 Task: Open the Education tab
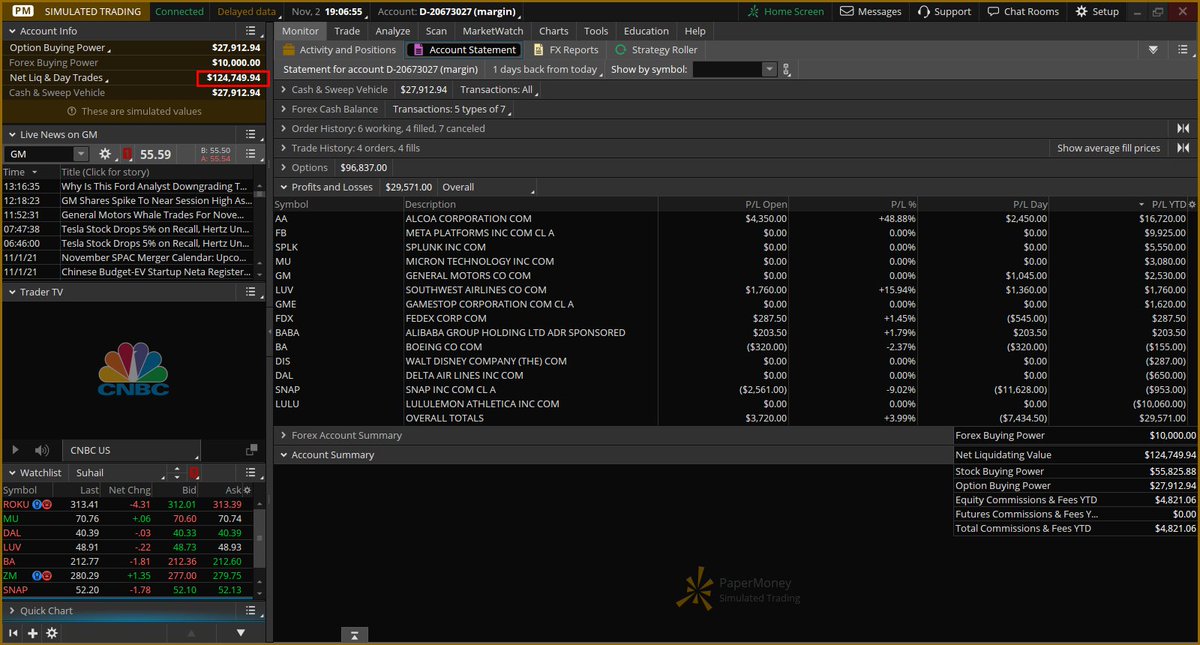646,31
